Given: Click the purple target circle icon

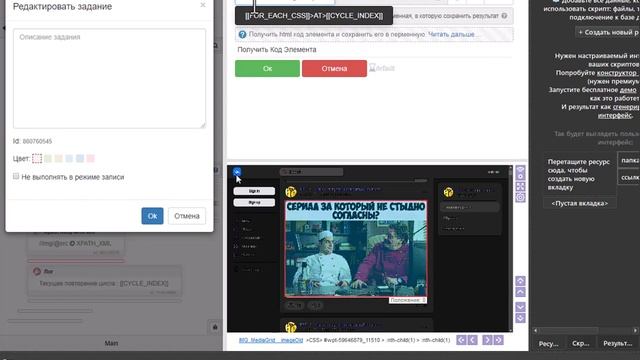Looking at the screenshot, I should [520, 198].
